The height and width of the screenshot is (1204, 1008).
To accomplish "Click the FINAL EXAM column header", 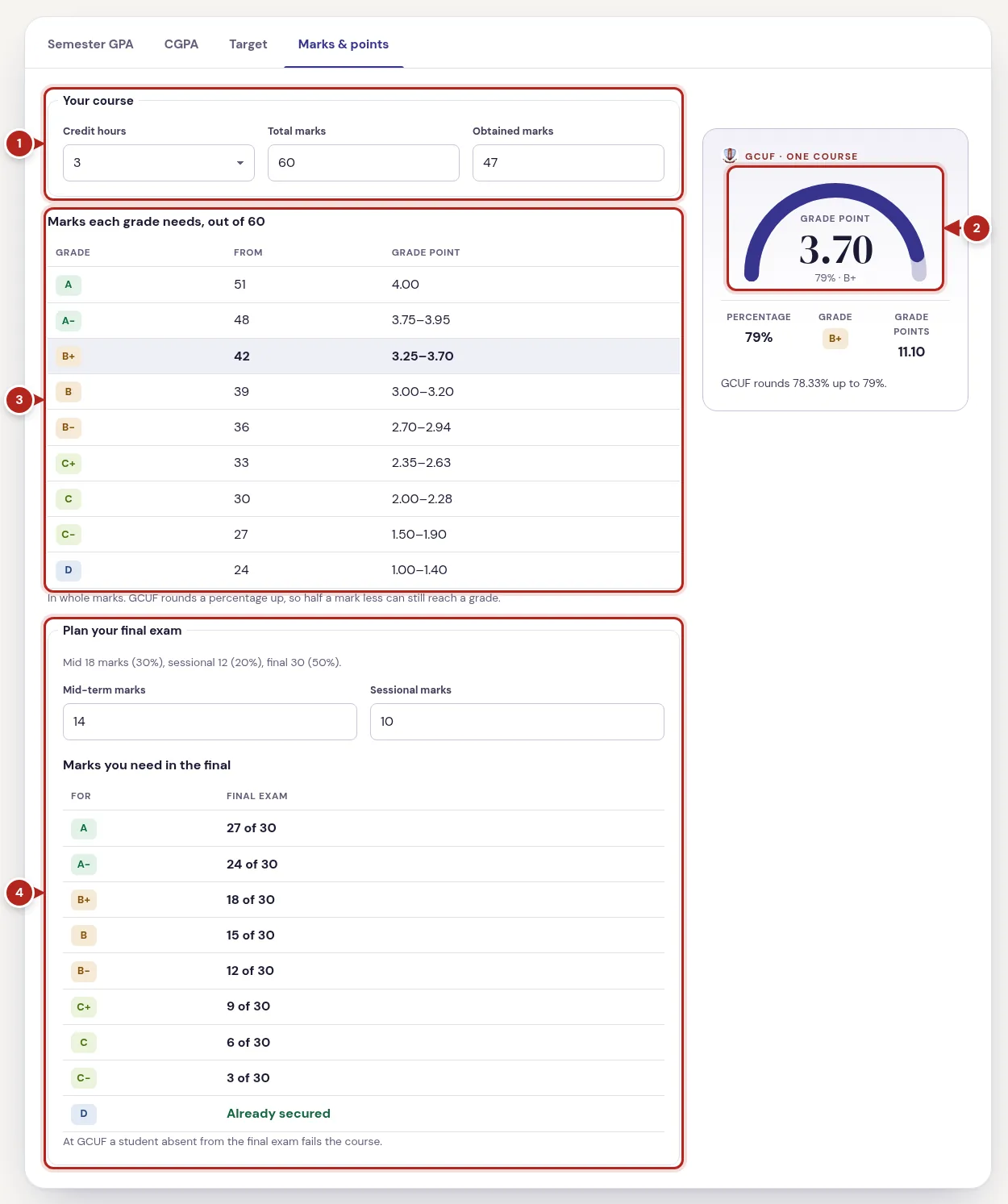I will click(x=257, y=796).
